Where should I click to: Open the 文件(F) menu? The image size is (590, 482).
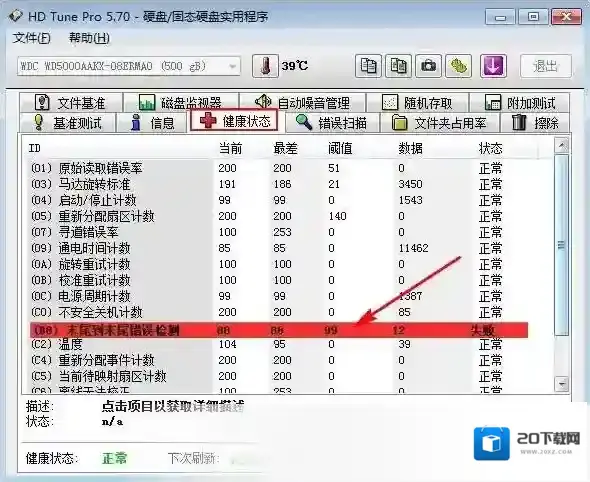[31, 38]
